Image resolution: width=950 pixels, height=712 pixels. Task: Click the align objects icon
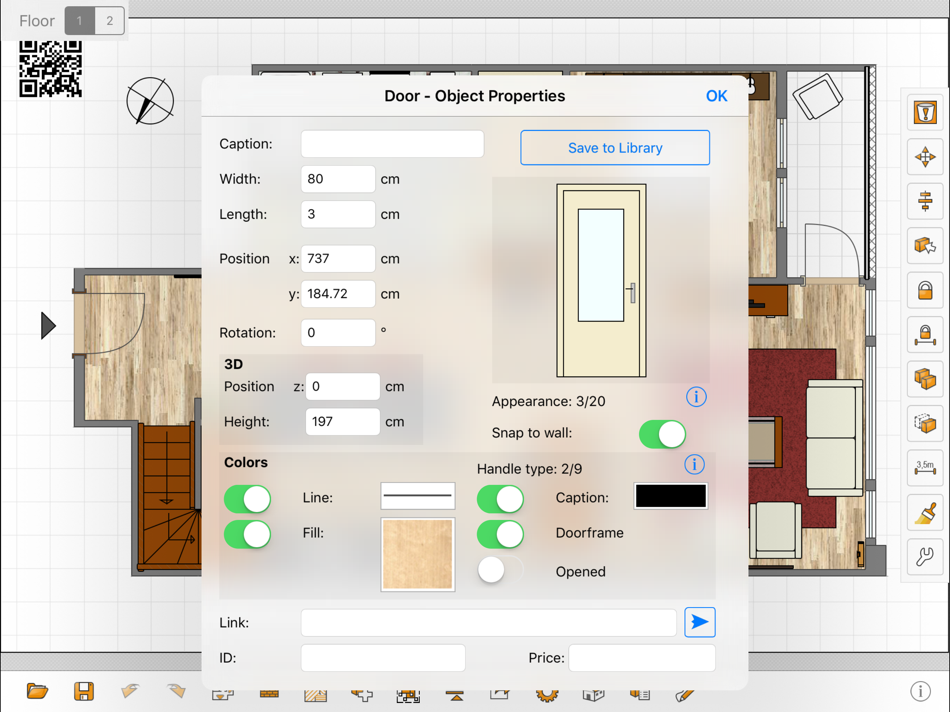[x=925, y=201]
